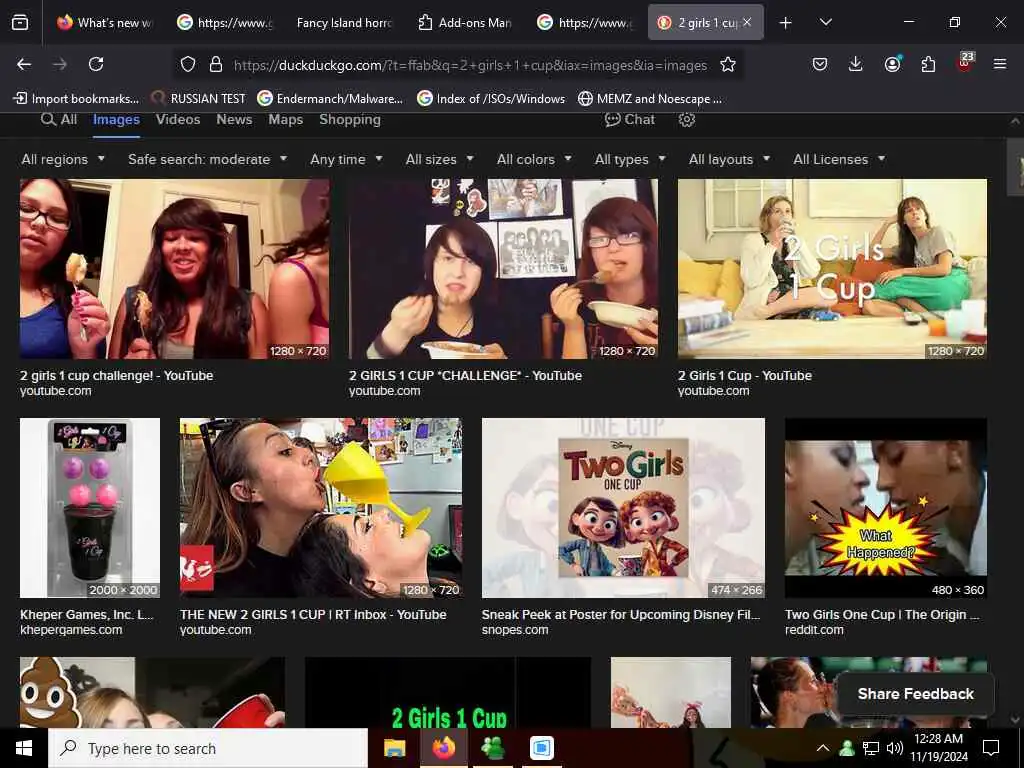Switch to the Videos search tab
Image resolution: width=1024 pixels, height=768 pixels.
[178, 120]
